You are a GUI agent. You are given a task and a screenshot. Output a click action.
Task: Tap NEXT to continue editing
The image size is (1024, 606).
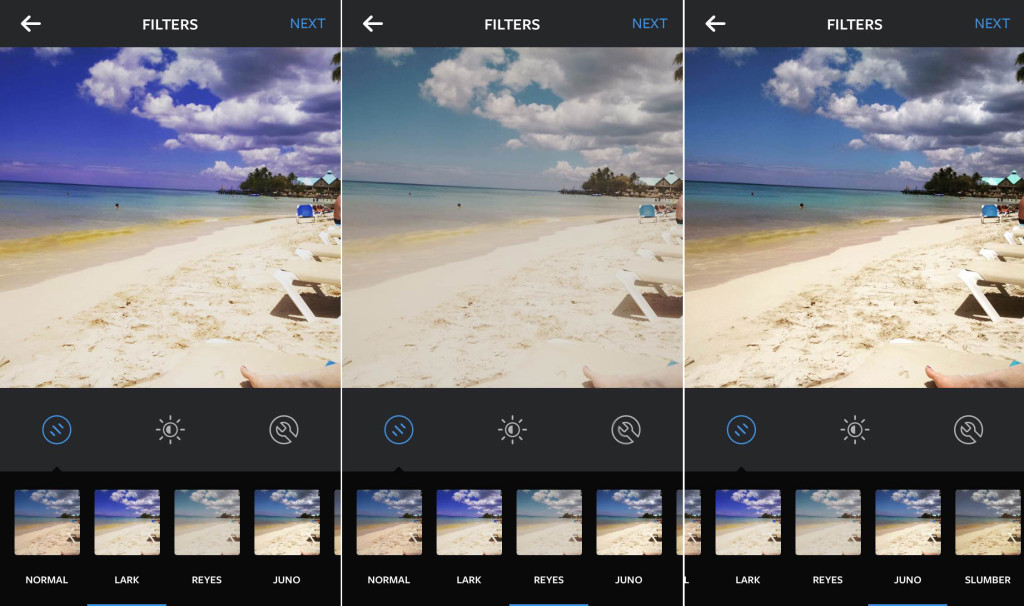(307, 23)
